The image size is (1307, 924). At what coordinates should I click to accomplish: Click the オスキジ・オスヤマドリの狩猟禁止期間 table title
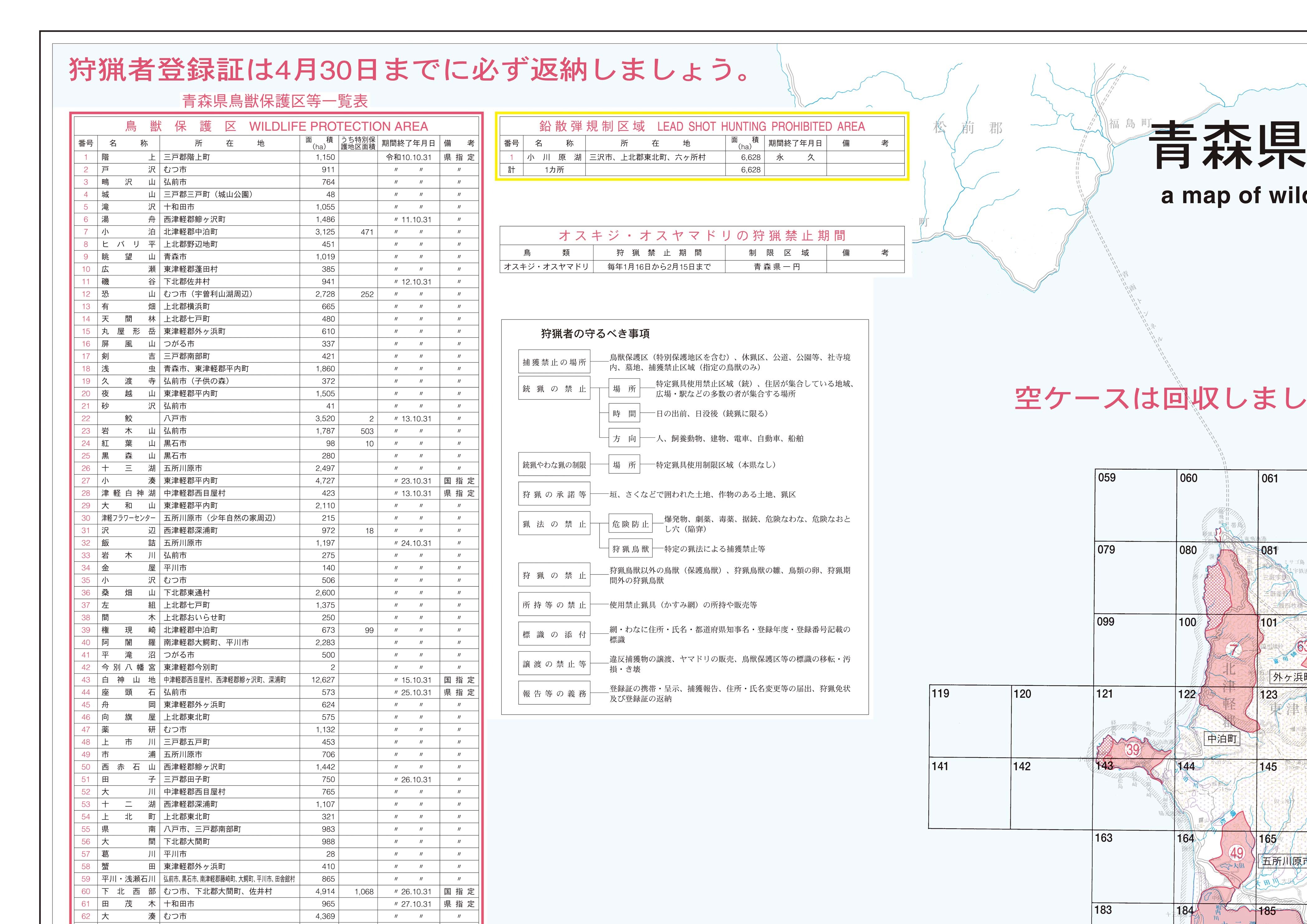point(701,236)
